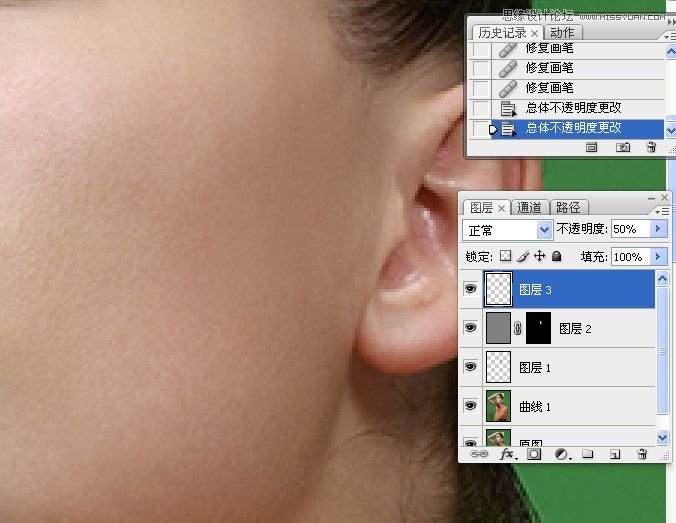This screenshot has height=523, width=676.
Task: Click the link layers icon
Action: point(479,454)
